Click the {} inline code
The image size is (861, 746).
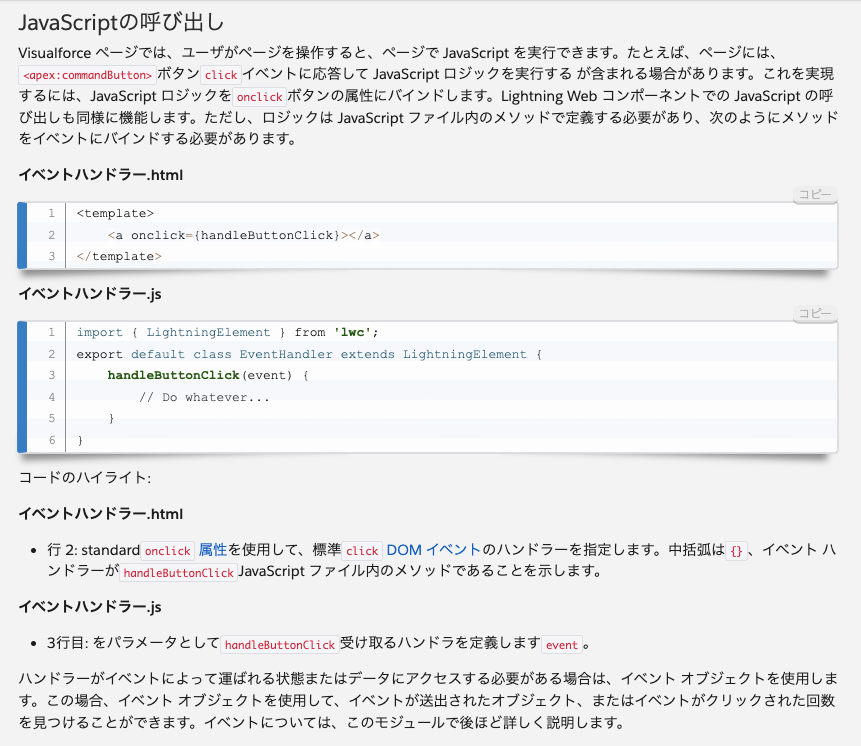point(736,551)
